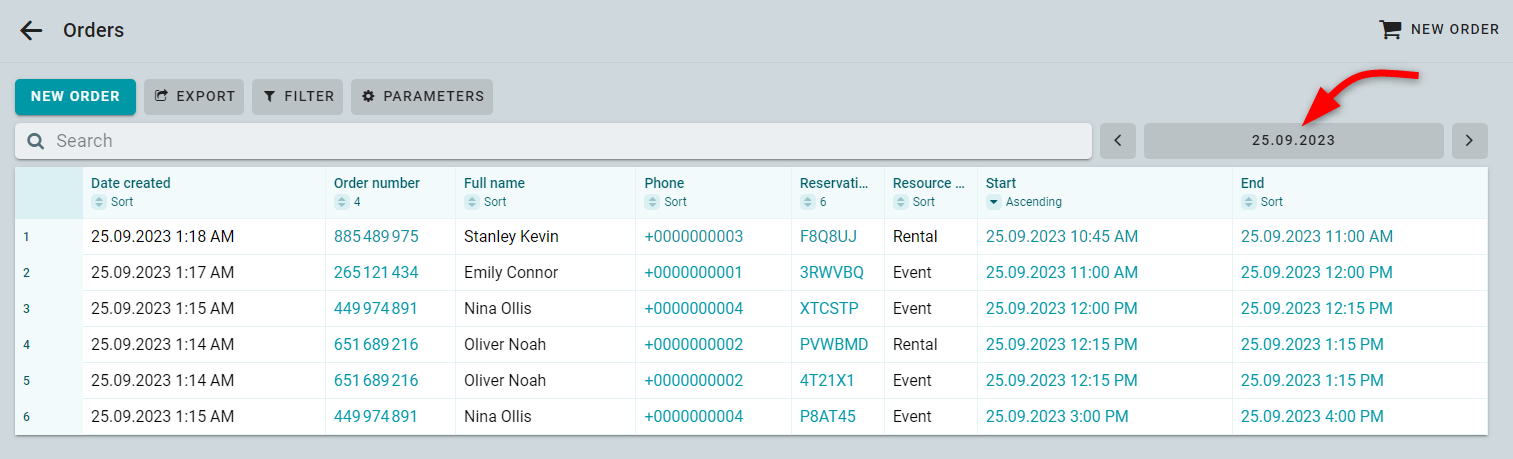1513x459 pixels.
Task: Open the 25.09.2023 date picker
Action: click(1293, 141)
